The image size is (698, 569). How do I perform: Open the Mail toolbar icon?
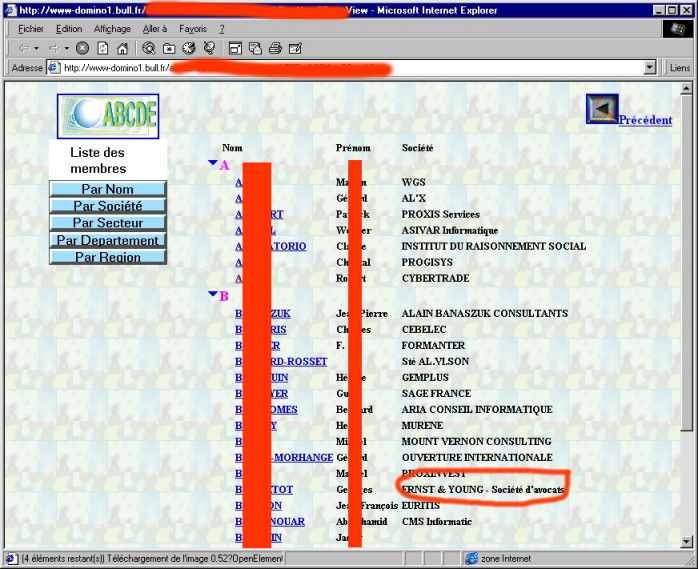255,48
